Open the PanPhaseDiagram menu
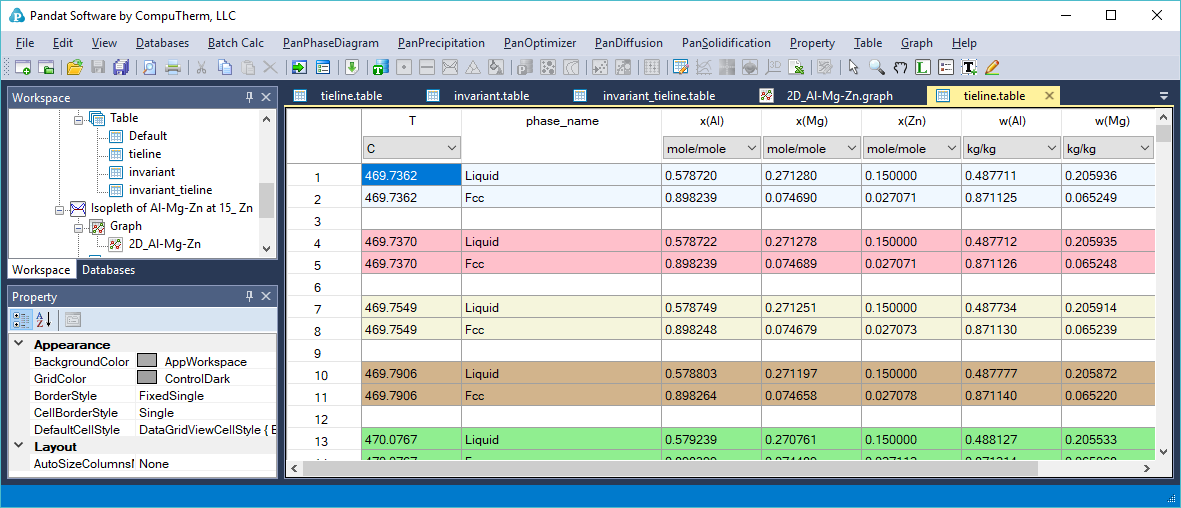The width and height of the screenshot is (1181, 508). pyautogui.click(x=330, y=43)
